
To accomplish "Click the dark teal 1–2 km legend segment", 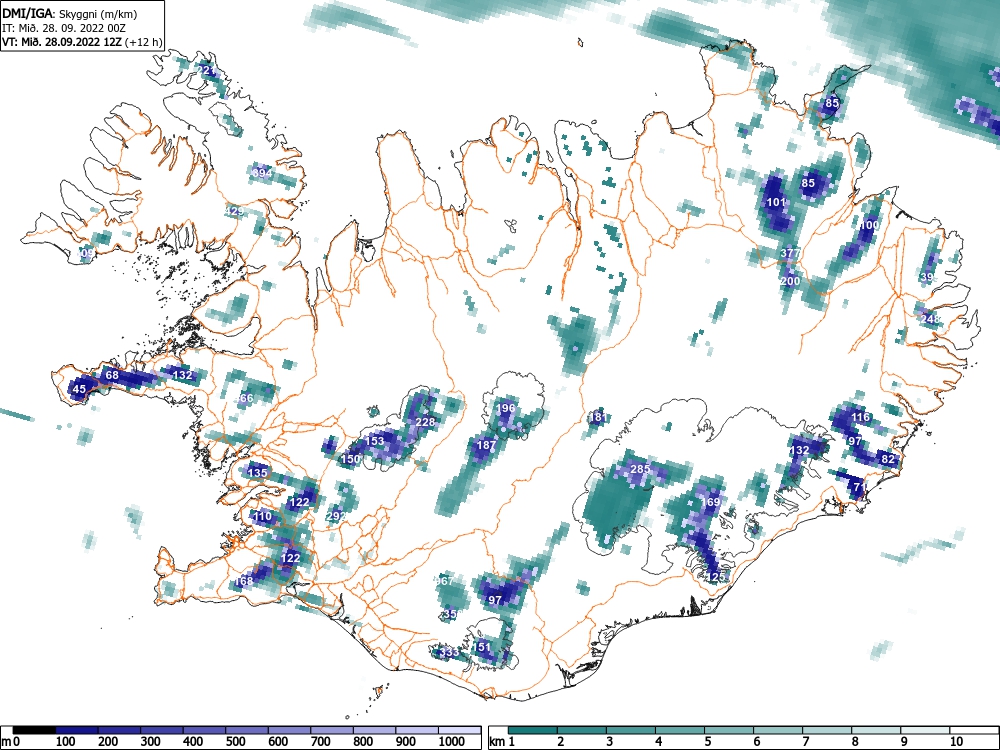I will [534, 730].
